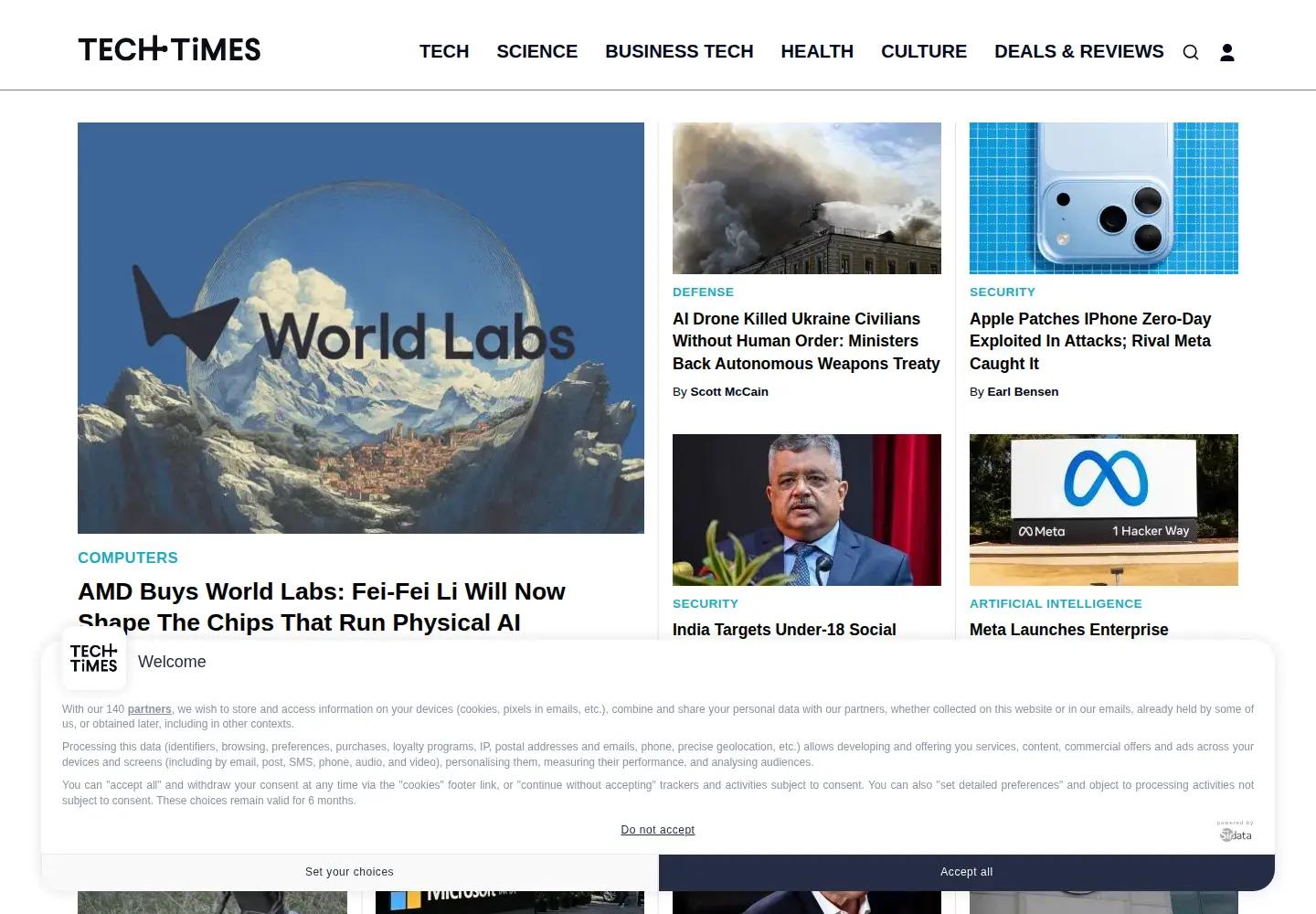Accept all cookies
Screen dimensions: 1316x914
967,872
